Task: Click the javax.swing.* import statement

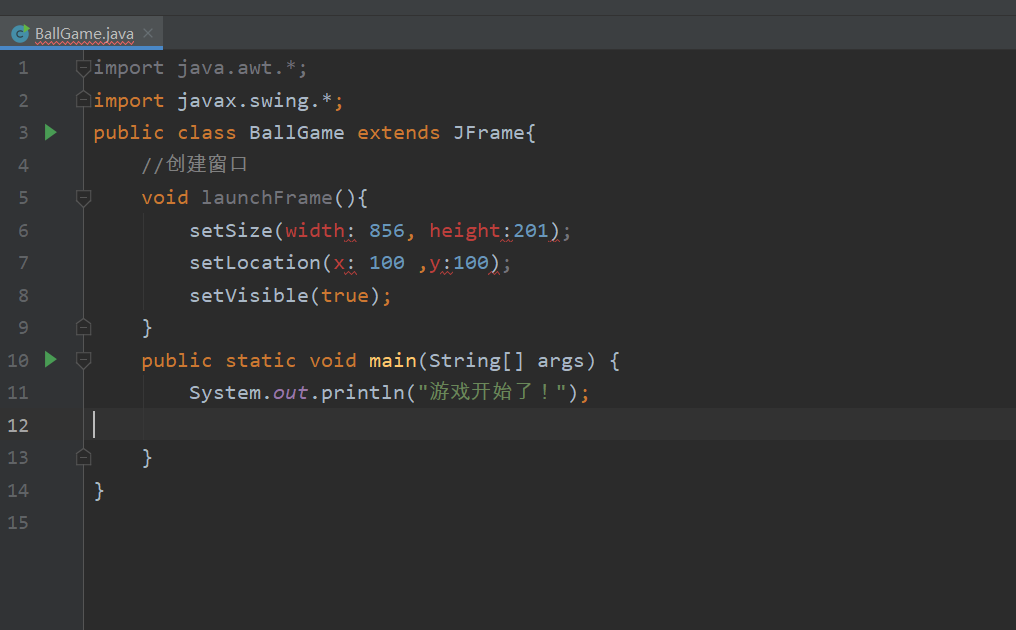Action: click(218, 100)
